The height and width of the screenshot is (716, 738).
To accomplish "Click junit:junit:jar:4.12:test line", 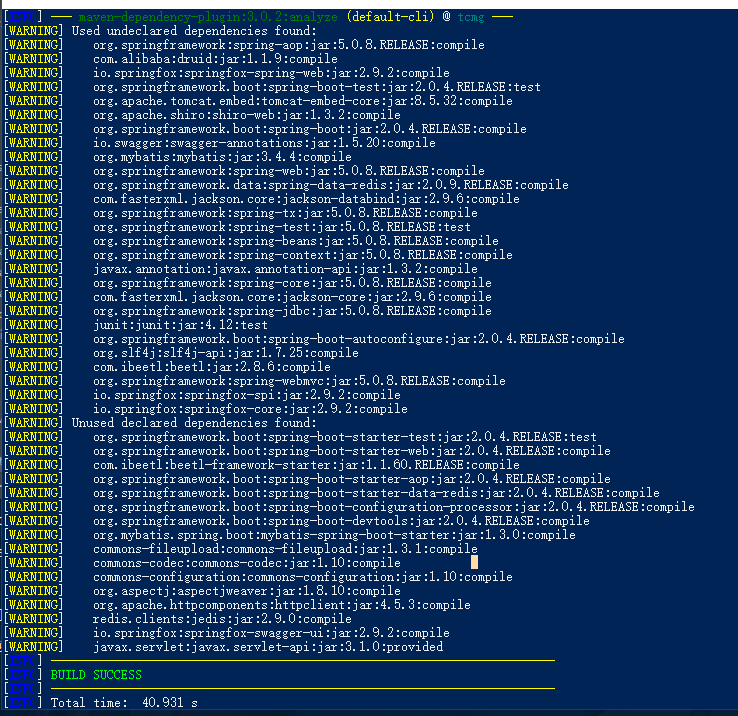I will [x=180, y=325].
